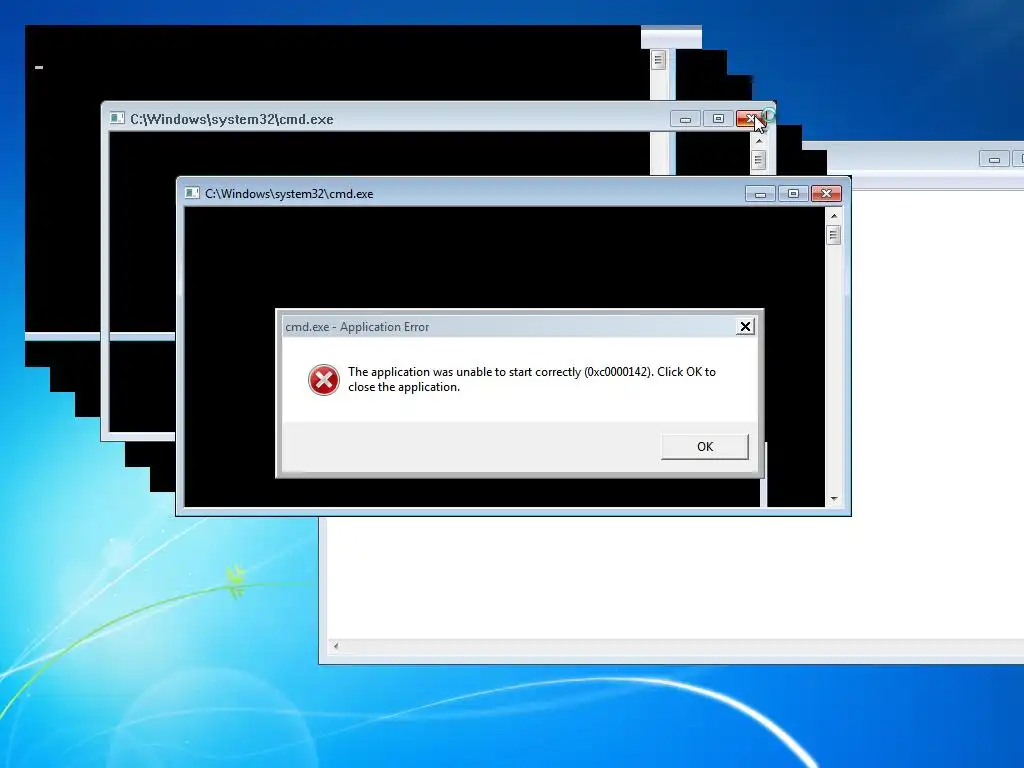Click the 'cmd.exe - Application Error' title
1024x768 pixels.
357,327
